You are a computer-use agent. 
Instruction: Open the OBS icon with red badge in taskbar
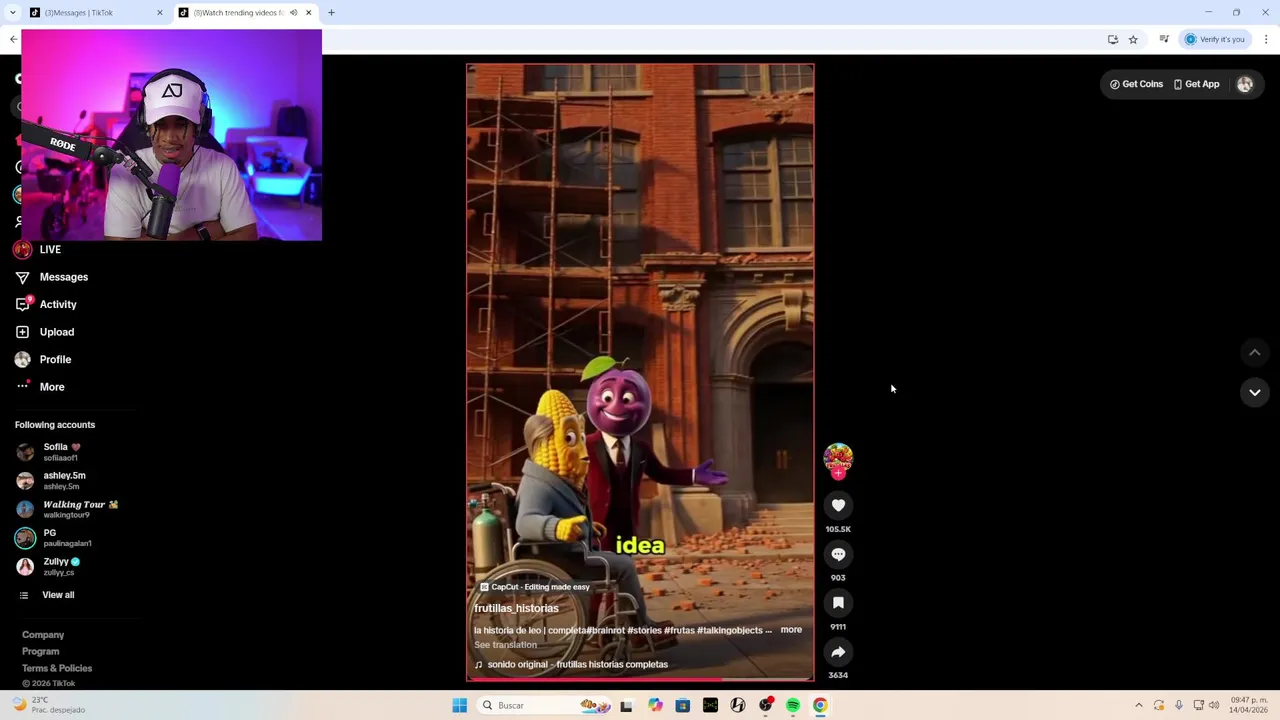click(766, 706)
